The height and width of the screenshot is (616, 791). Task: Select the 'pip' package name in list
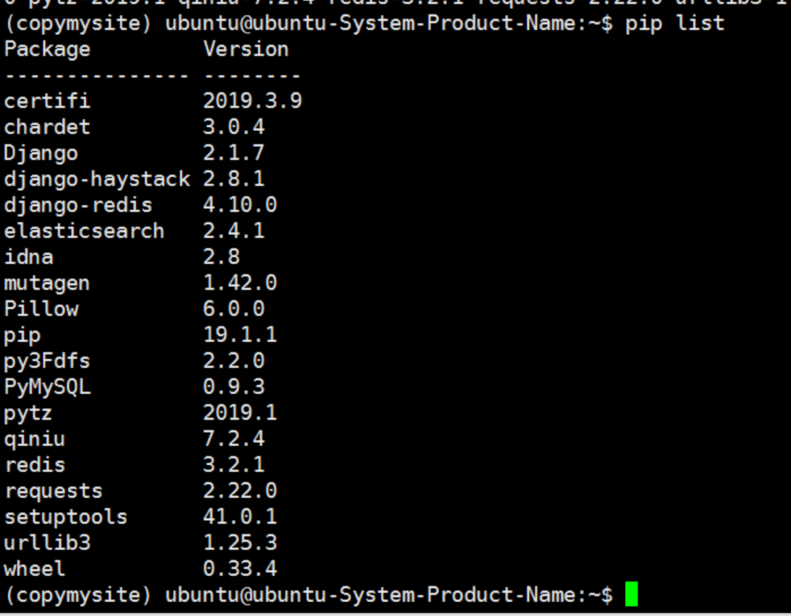(x=22, y=337)
